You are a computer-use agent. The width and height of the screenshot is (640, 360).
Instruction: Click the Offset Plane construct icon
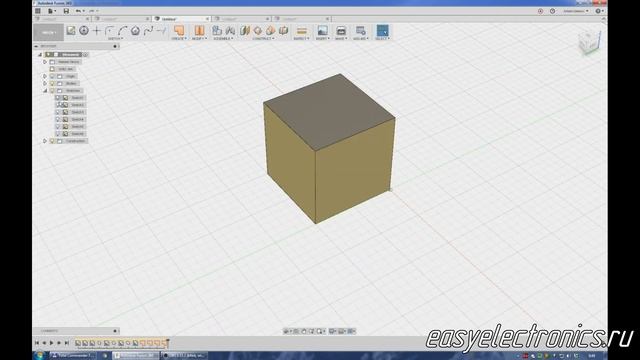244,31
